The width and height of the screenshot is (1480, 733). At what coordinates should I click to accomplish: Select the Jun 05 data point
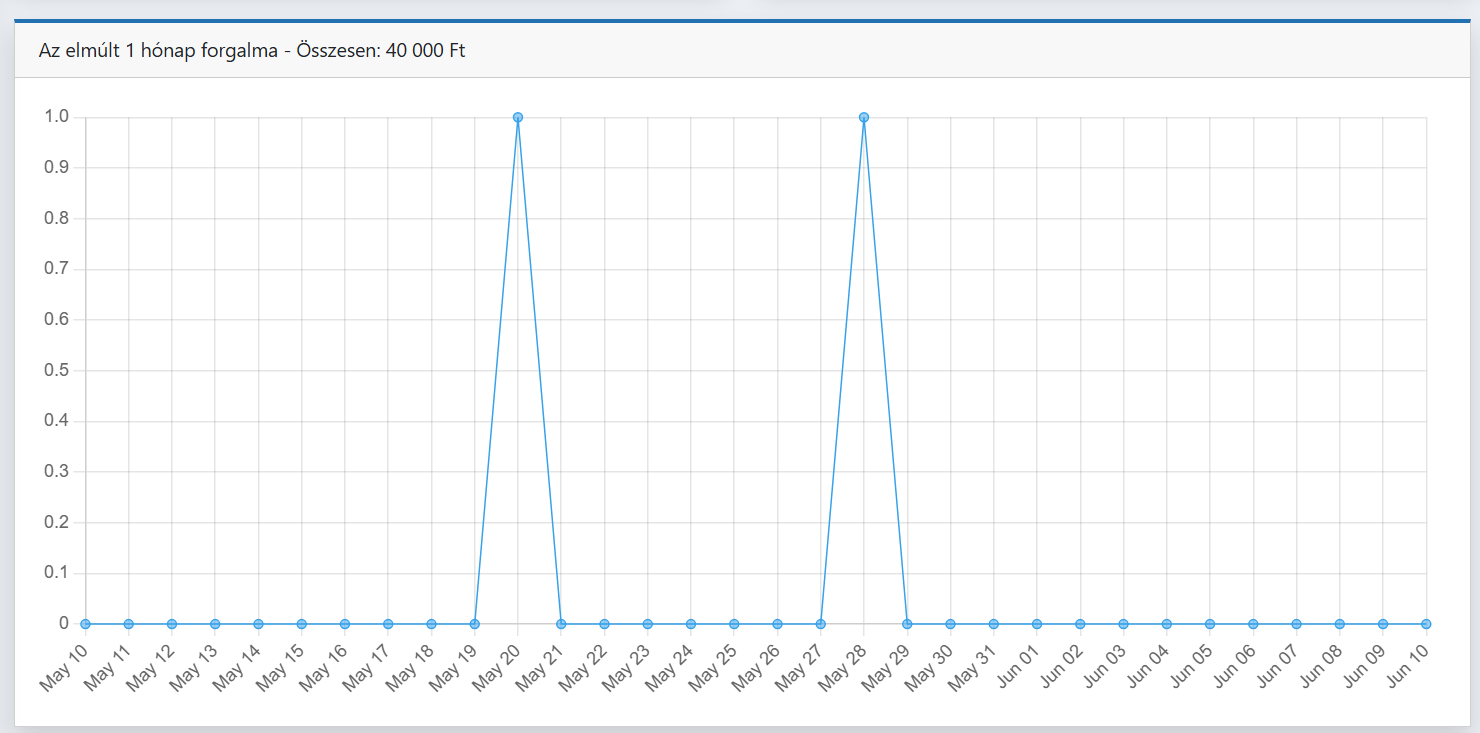pyautogui.click(x=1210, y=624)
